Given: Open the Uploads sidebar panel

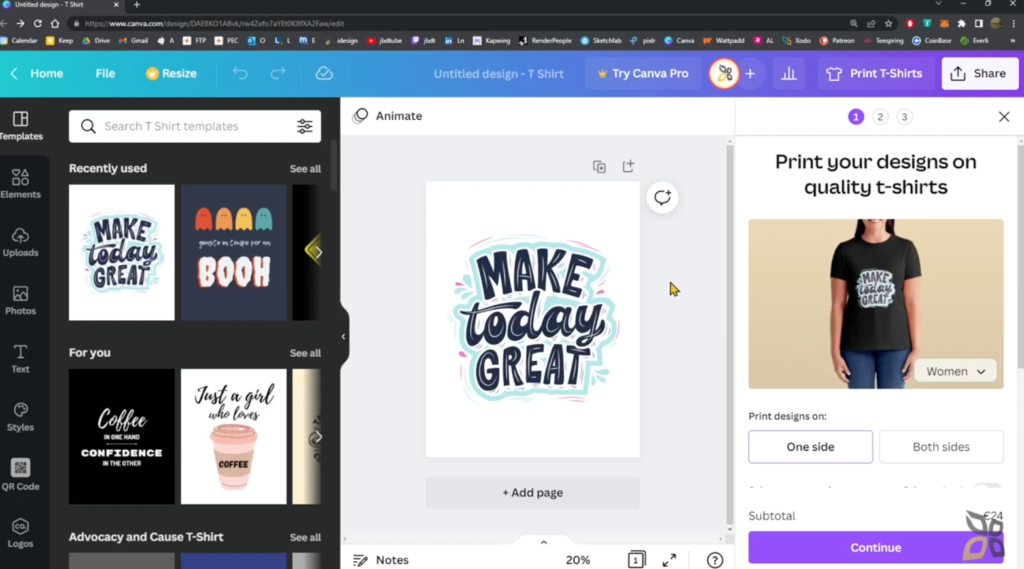Looking at the screenshot, I should tap(21, 242).
